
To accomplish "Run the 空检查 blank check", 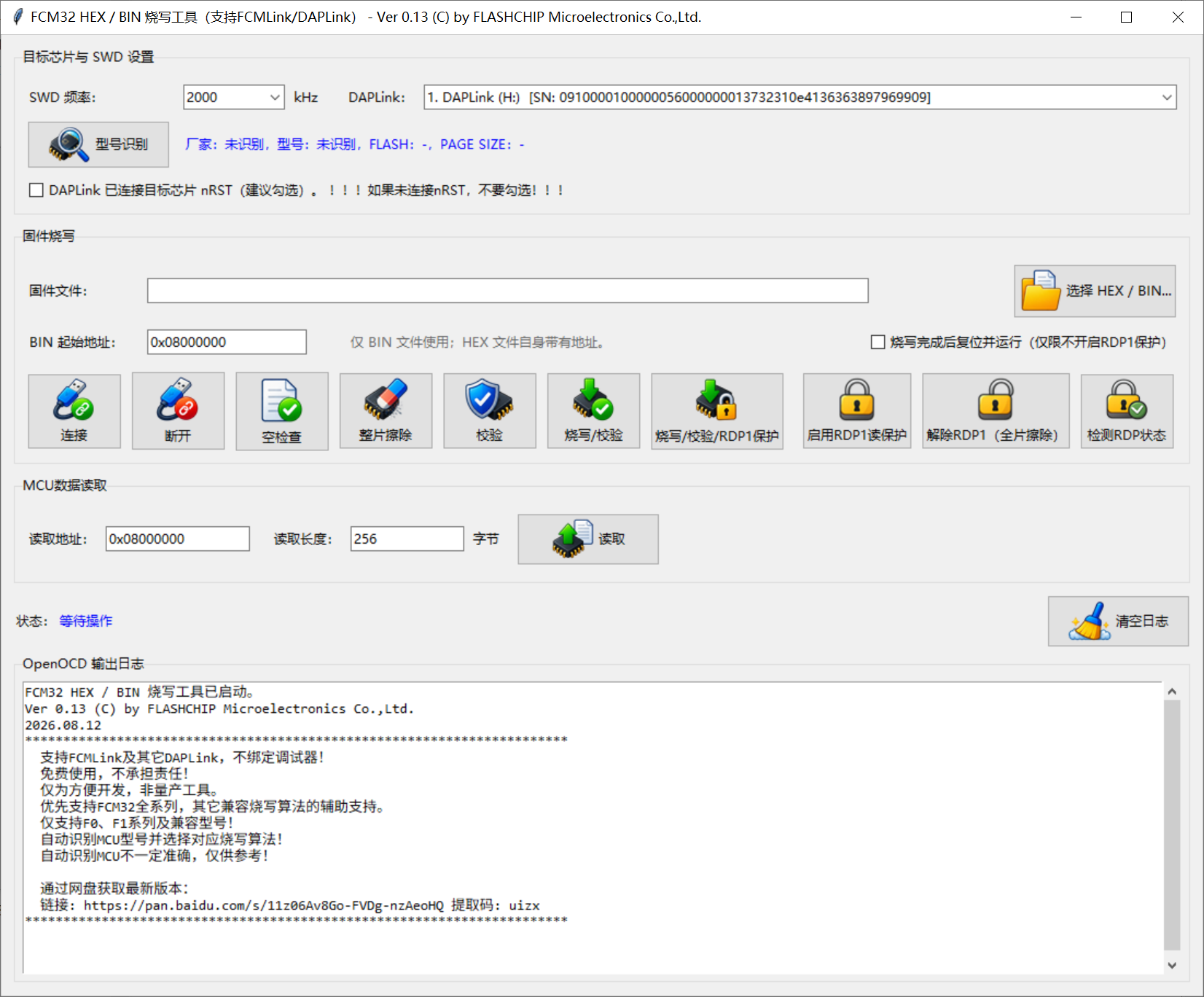I will [x=282, y=411].
